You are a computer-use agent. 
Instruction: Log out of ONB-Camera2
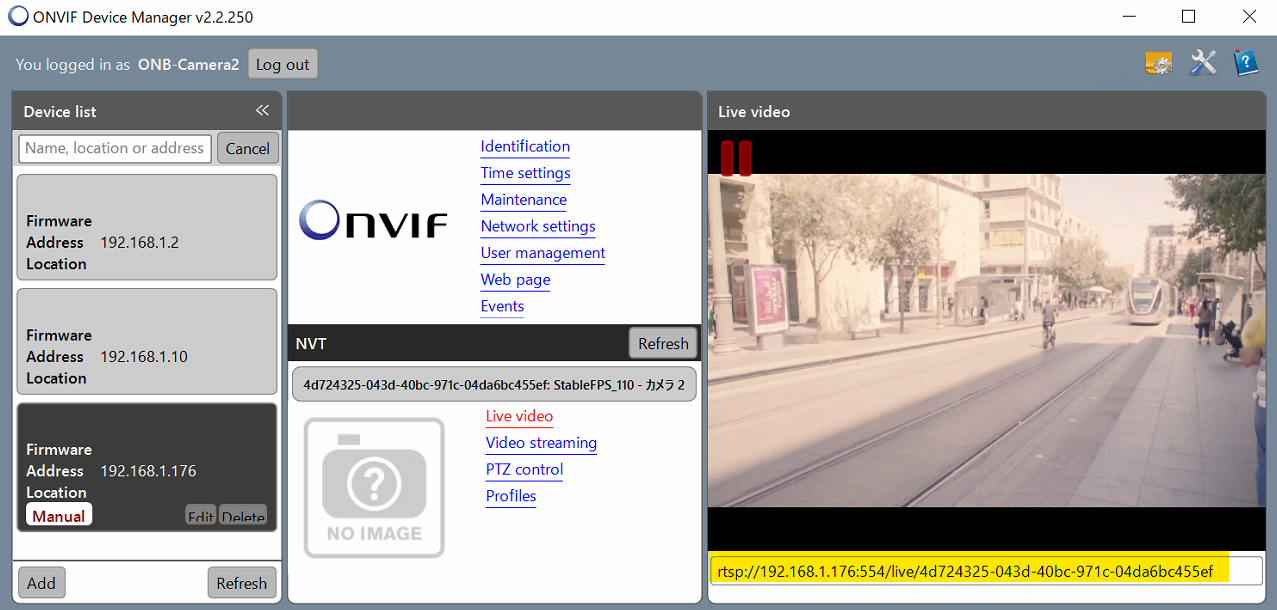pyautogui.click(x=282, y=64)
